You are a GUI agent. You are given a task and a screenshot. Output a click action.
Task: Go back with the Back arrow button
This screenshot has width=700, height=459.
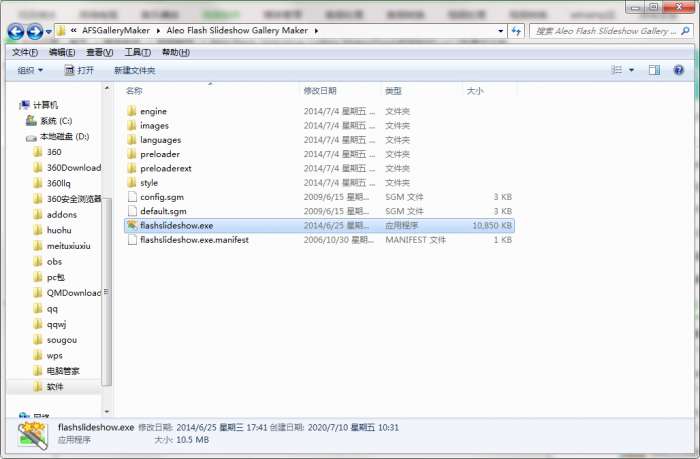click(x=16, y=32)
